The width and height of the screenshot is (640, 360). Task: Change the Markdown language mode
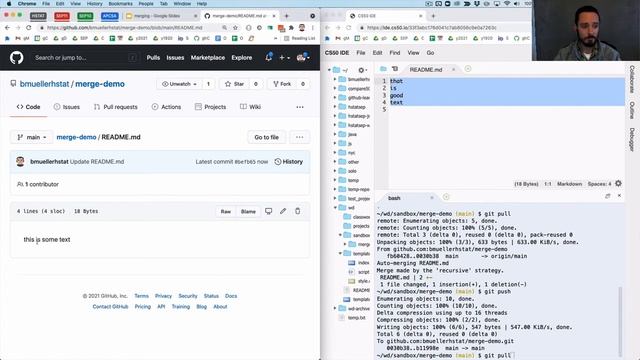tap(569, 184)
